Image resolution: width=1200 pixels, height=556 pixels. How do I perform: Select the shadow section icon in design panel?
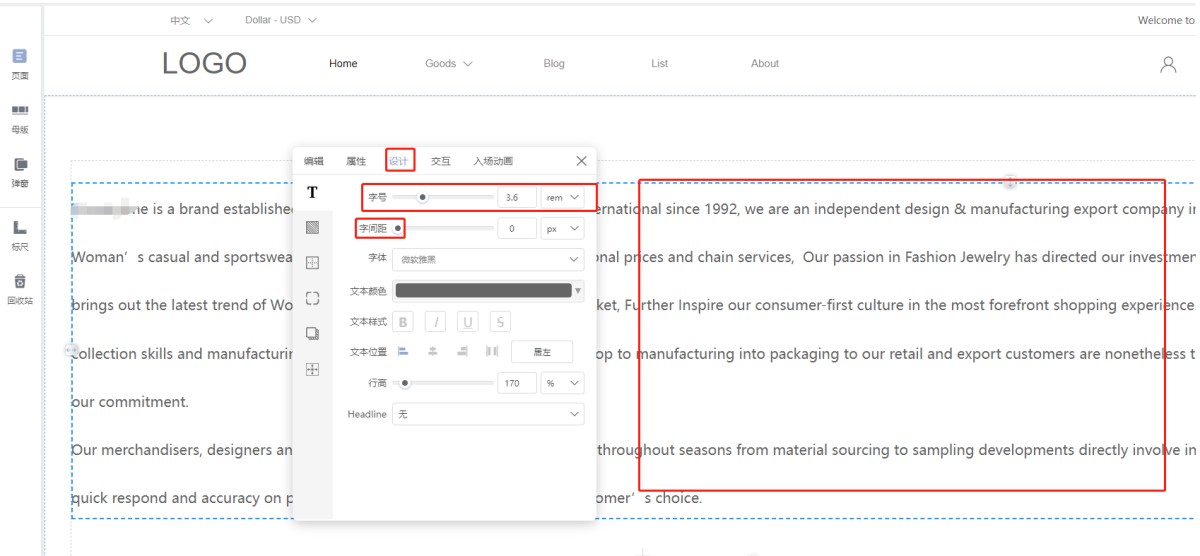[x=312, y=333]
